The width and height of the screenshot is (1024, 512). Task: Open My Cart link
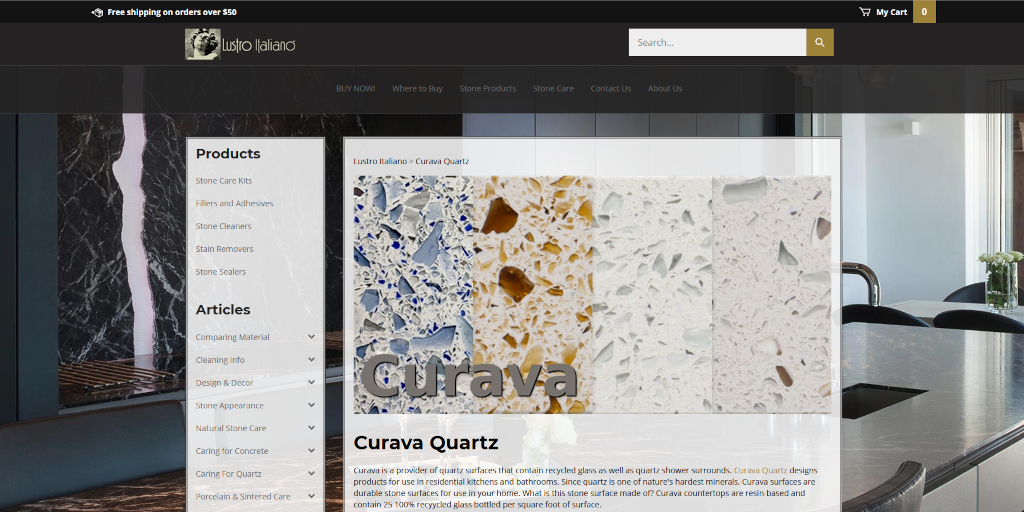point(891,12)
